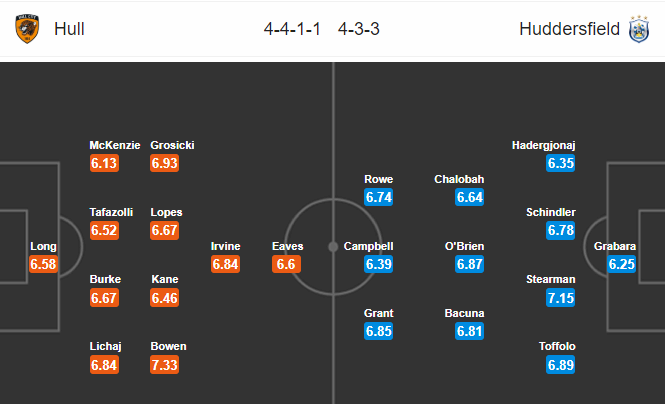The width and height of the screenshot is (665, 404).
Task: Click McKenzie's 6.13 rating badge
Action: [x=104, y=163]
